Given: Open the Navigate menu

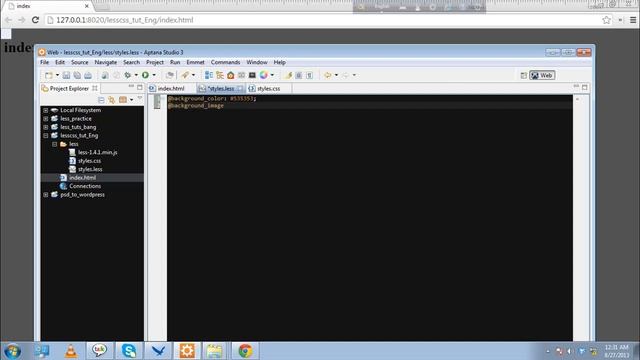Looking at the screenshot, I should [x=106, y=62].
